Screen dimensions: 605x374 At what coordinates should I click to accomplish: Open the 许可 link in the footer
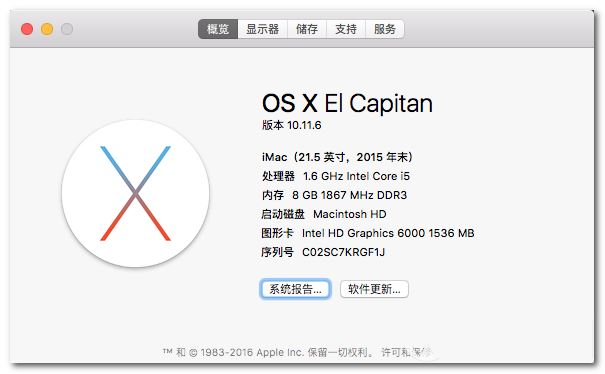[390, 352]
